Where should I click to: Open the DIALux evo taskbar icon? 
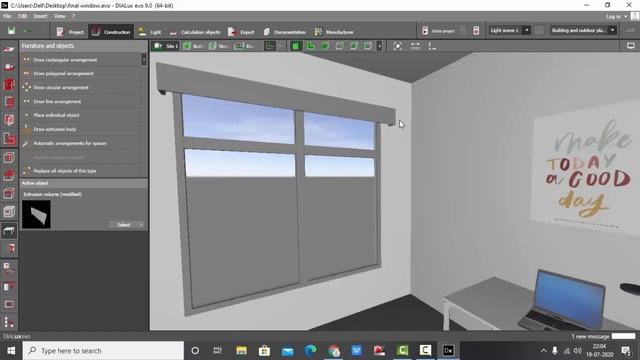pyautogui.click(x=448, y=351)
